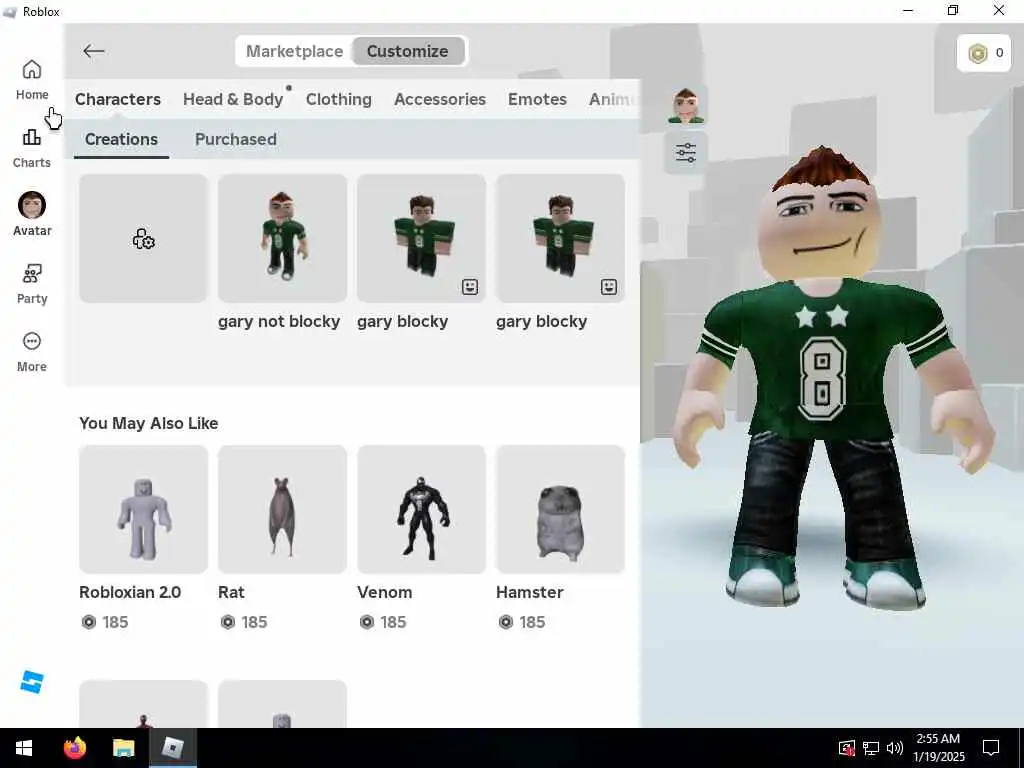Click the avatar headshot thumbnail icon
1024x768 pixels.
(x=686, y=105)
